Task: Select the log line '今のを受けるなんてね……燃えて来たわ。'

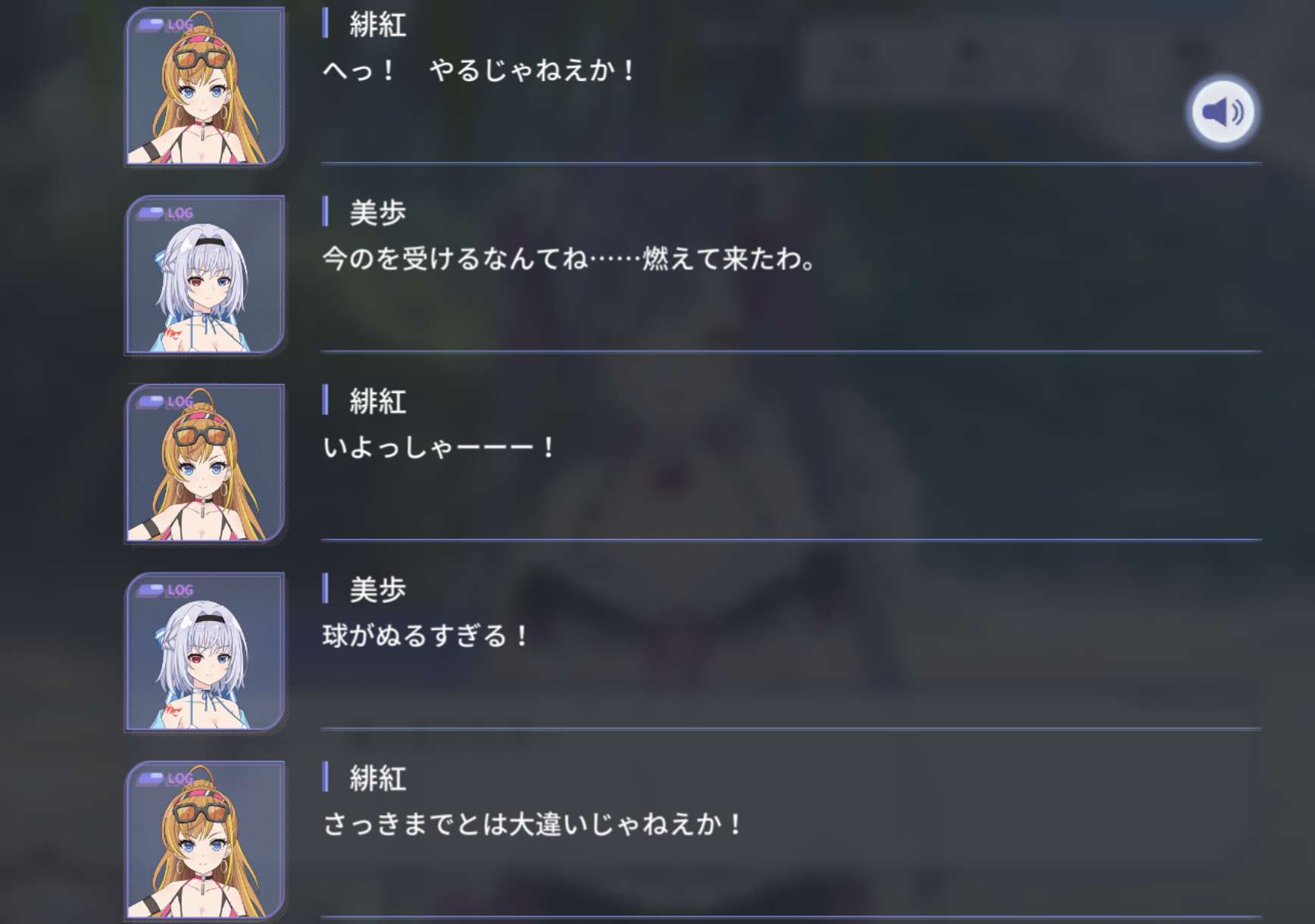Action: [570, 259]
